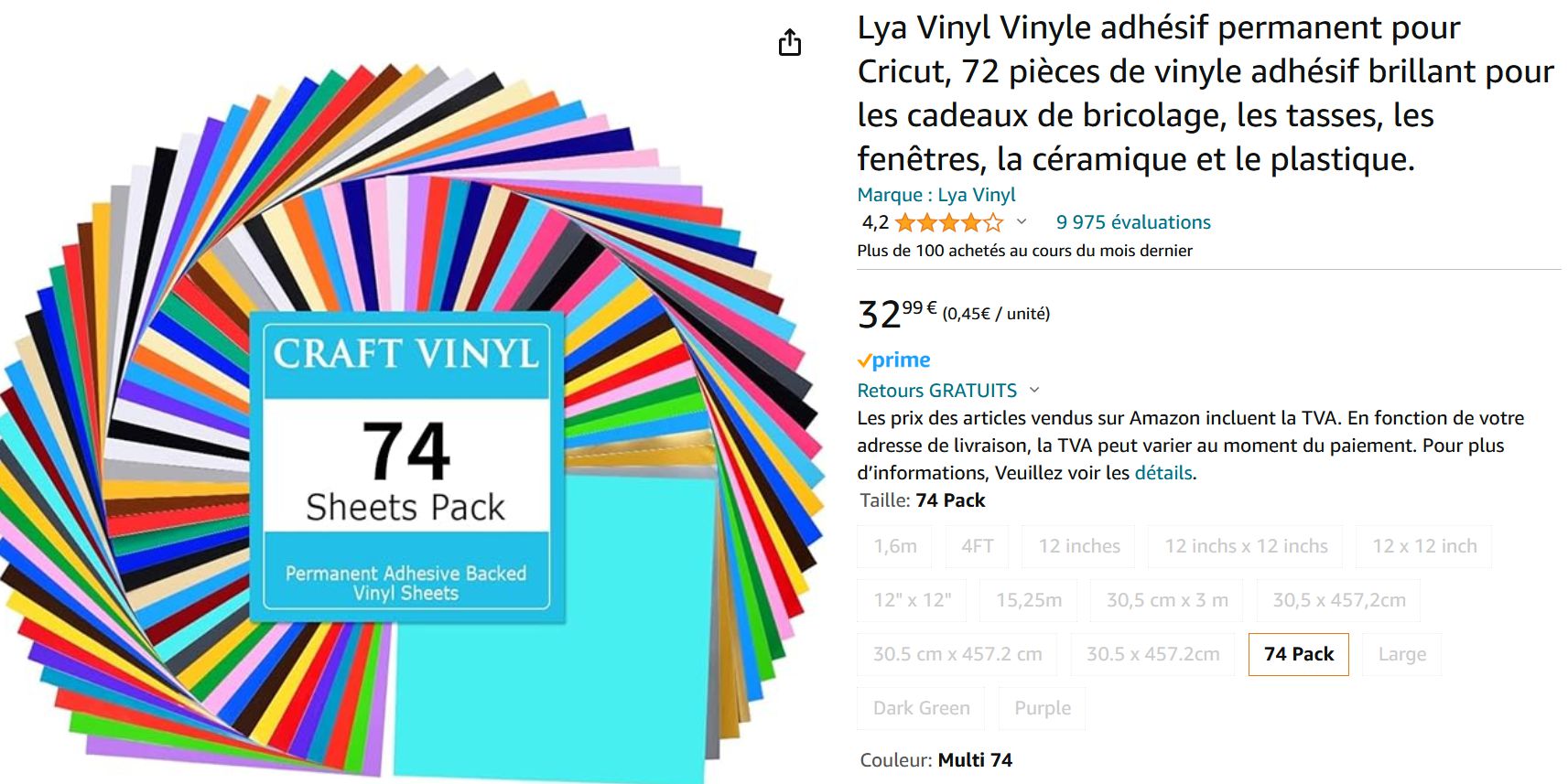Select the Large size option
The height and width of the screenshot is (784, 1568).
(x=1402, y=654)
